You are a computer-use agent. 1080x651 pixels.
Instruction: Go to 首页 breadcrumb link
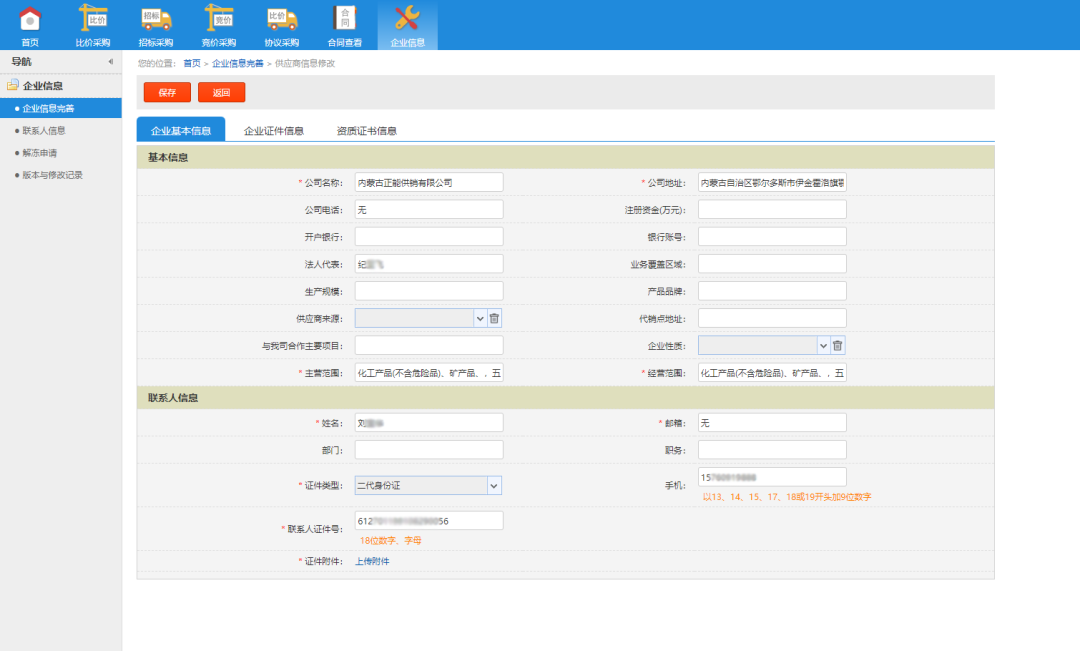pyautogui.click(x=191, y=63)
